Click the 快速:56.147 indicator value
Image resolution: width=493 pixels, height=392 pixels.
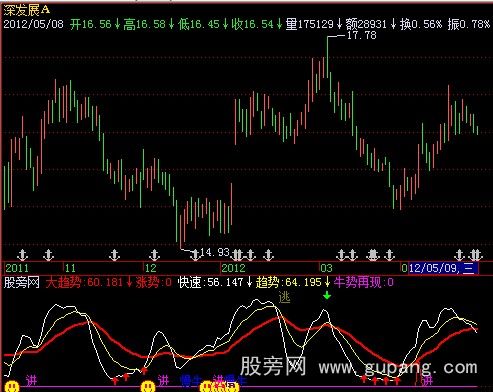pos(211,283)
